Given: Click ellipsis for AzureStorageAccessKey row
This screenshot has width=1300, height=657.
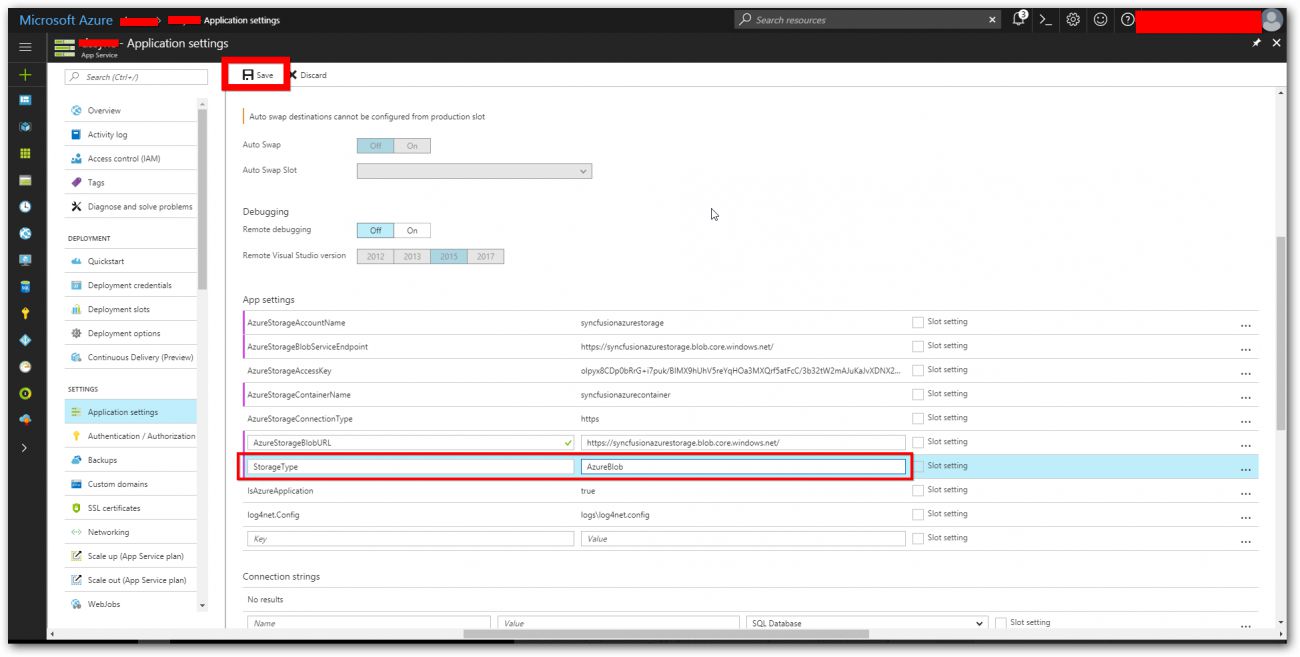Looking at the screenshot, I should pyautogui.click(x=1246, y=373).
